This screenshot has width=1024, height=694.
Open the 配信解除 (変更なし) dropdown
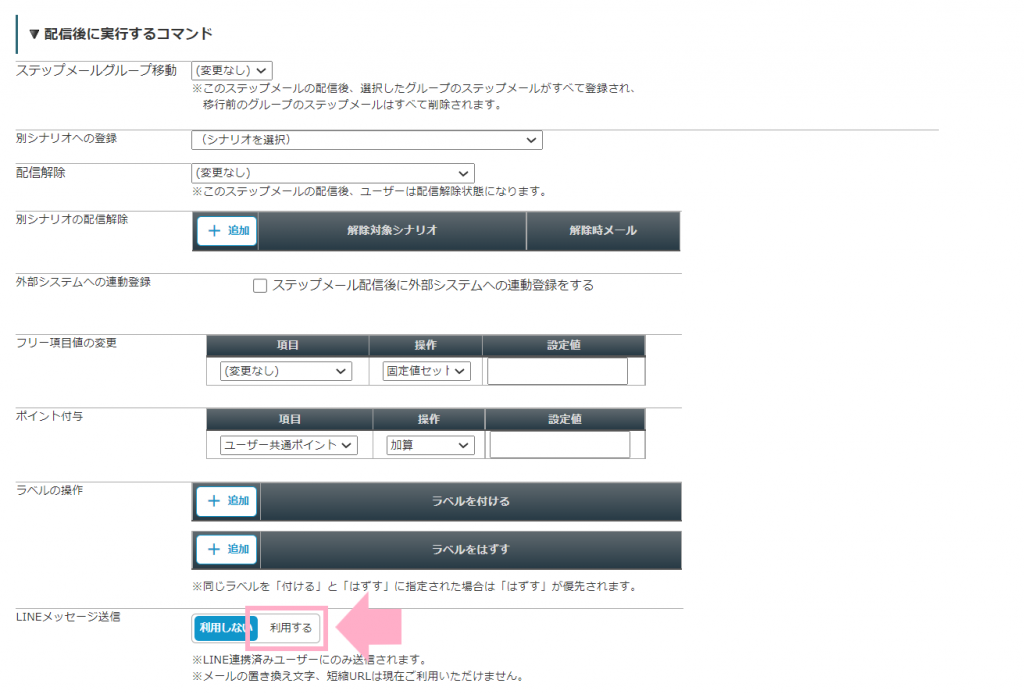coord(332,173)
